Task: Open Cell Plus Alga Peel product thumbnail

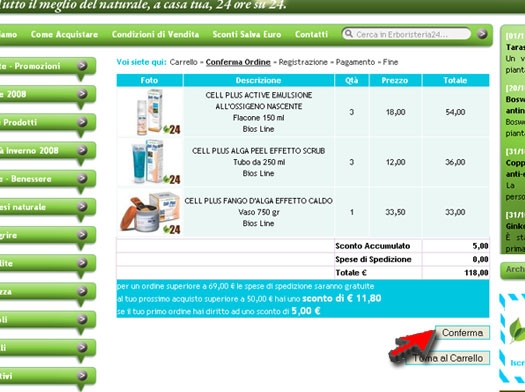Action: pyautogui.click(x=150, y=162)
